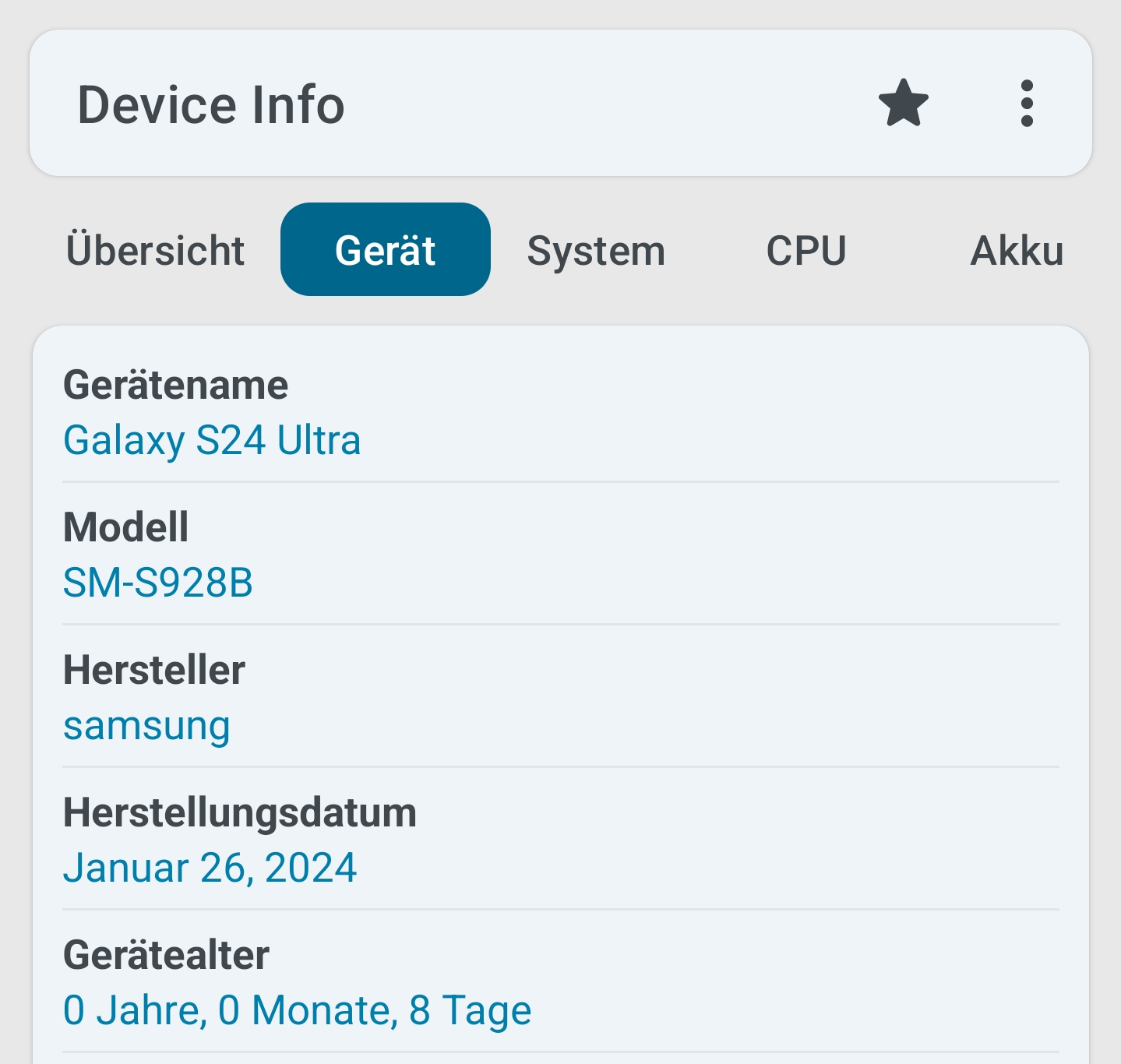Screen dimensions: 1121x1064
Task: Click the 0 Jahre, 0 Monate, 8 Tage value
Action: click(297, 1010)
